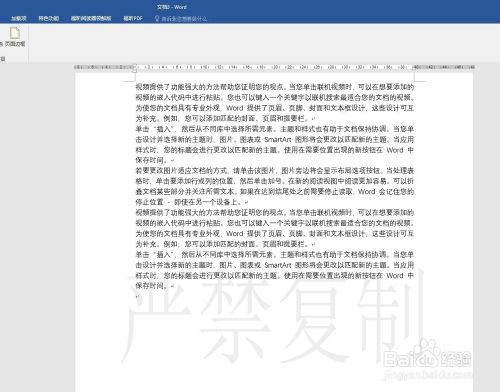Open the 加载项 ribbon tab

coord(19,18)
